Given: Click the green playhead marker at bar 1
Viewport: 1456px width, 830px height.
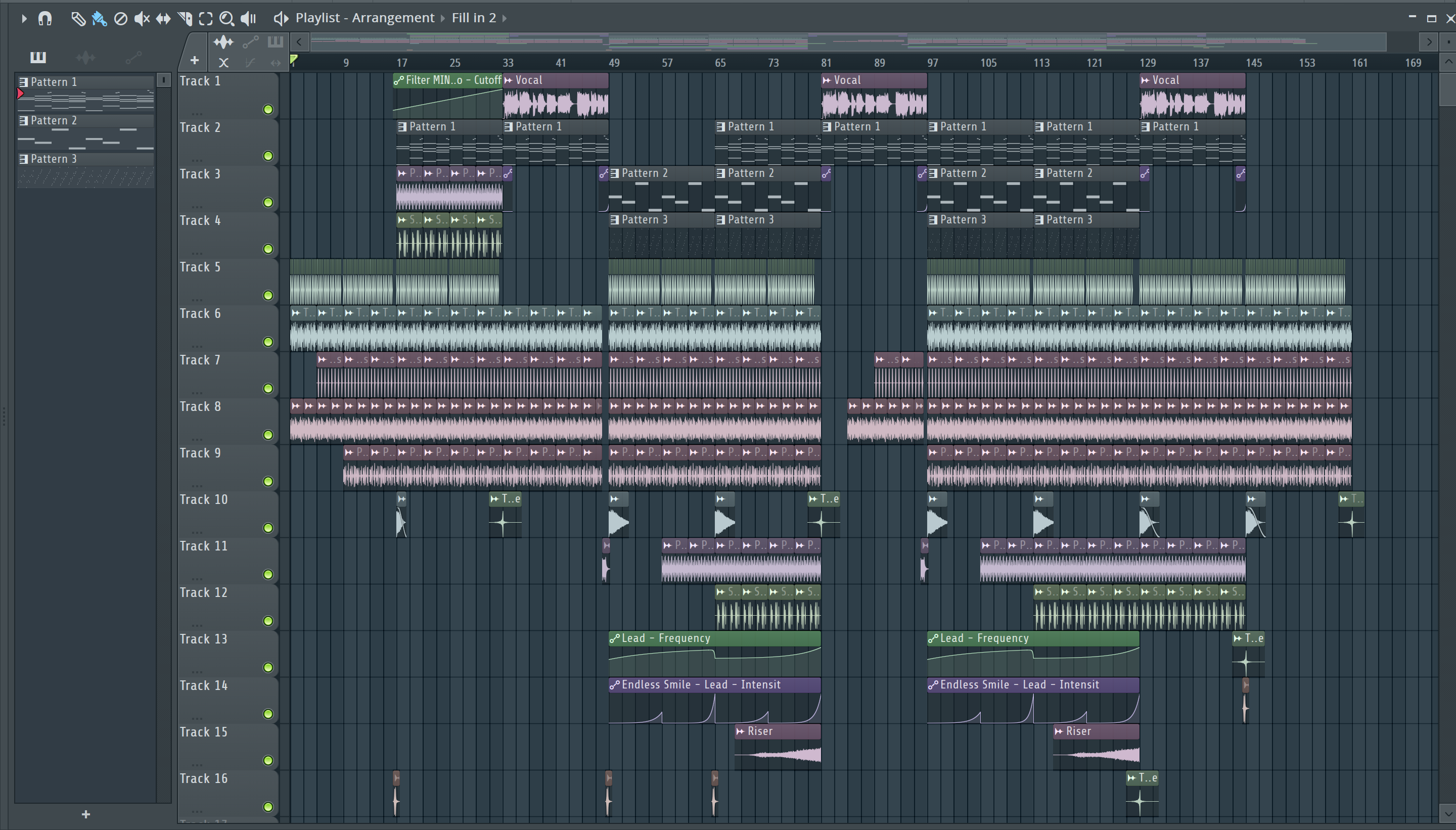Looking at the screenshot, I should [294, 59].
